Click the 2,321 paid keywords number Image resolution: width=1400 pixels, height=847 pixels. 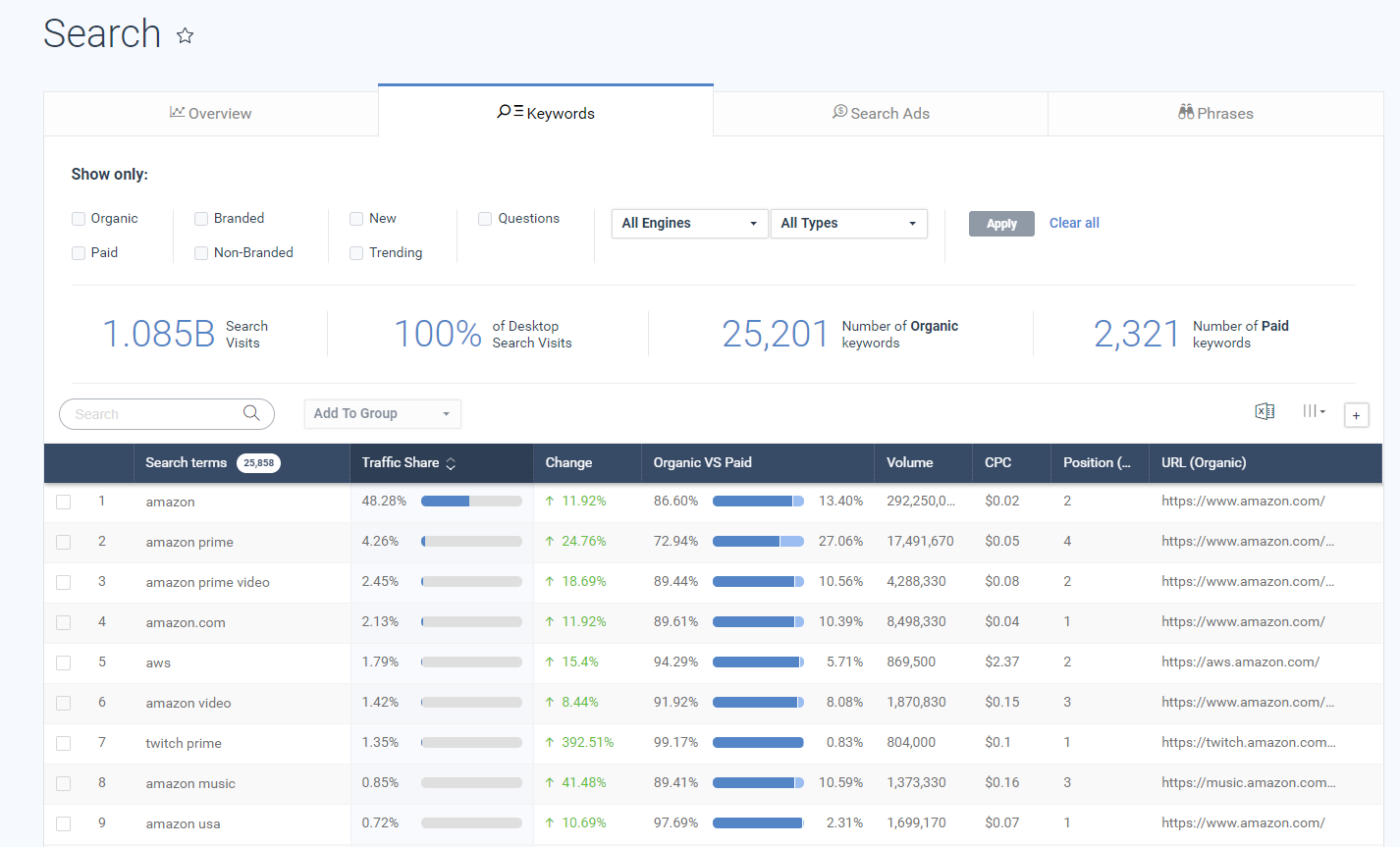coord(1137,335)
